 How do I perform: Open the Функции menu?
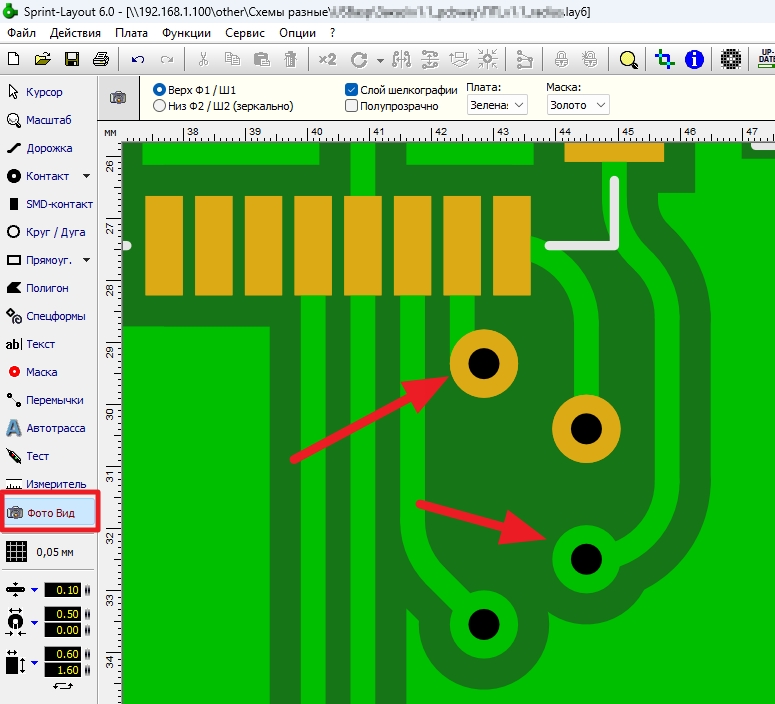point(186,33)
